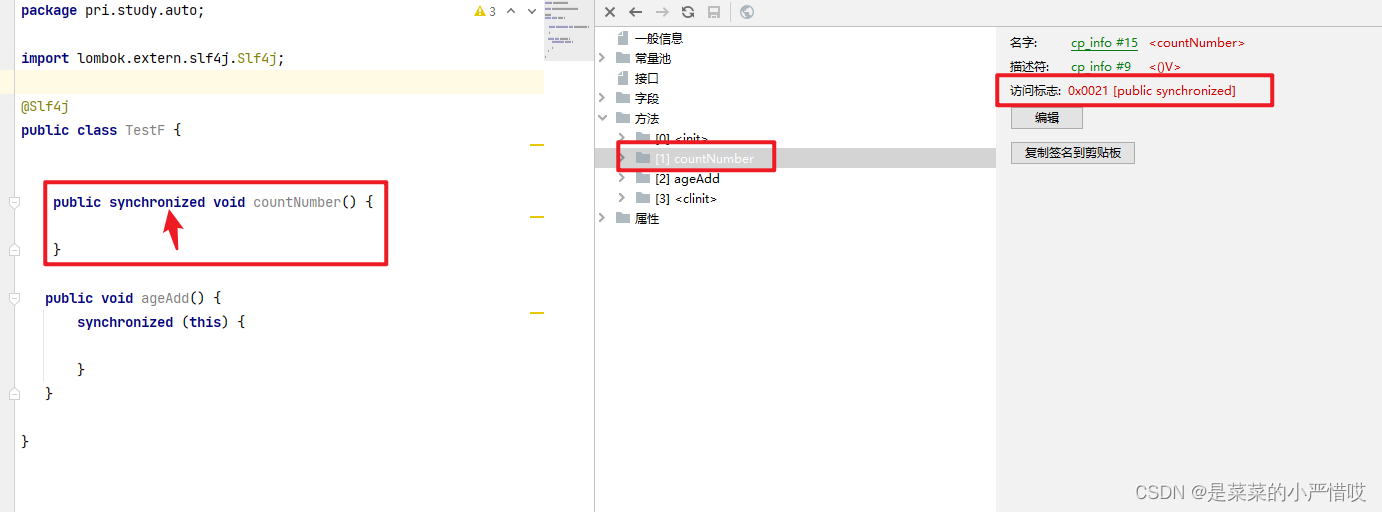Screen dimensions: 1382x512
Task: Click the 0x0021 [public synchronized] value
Action: (1151, 91)
